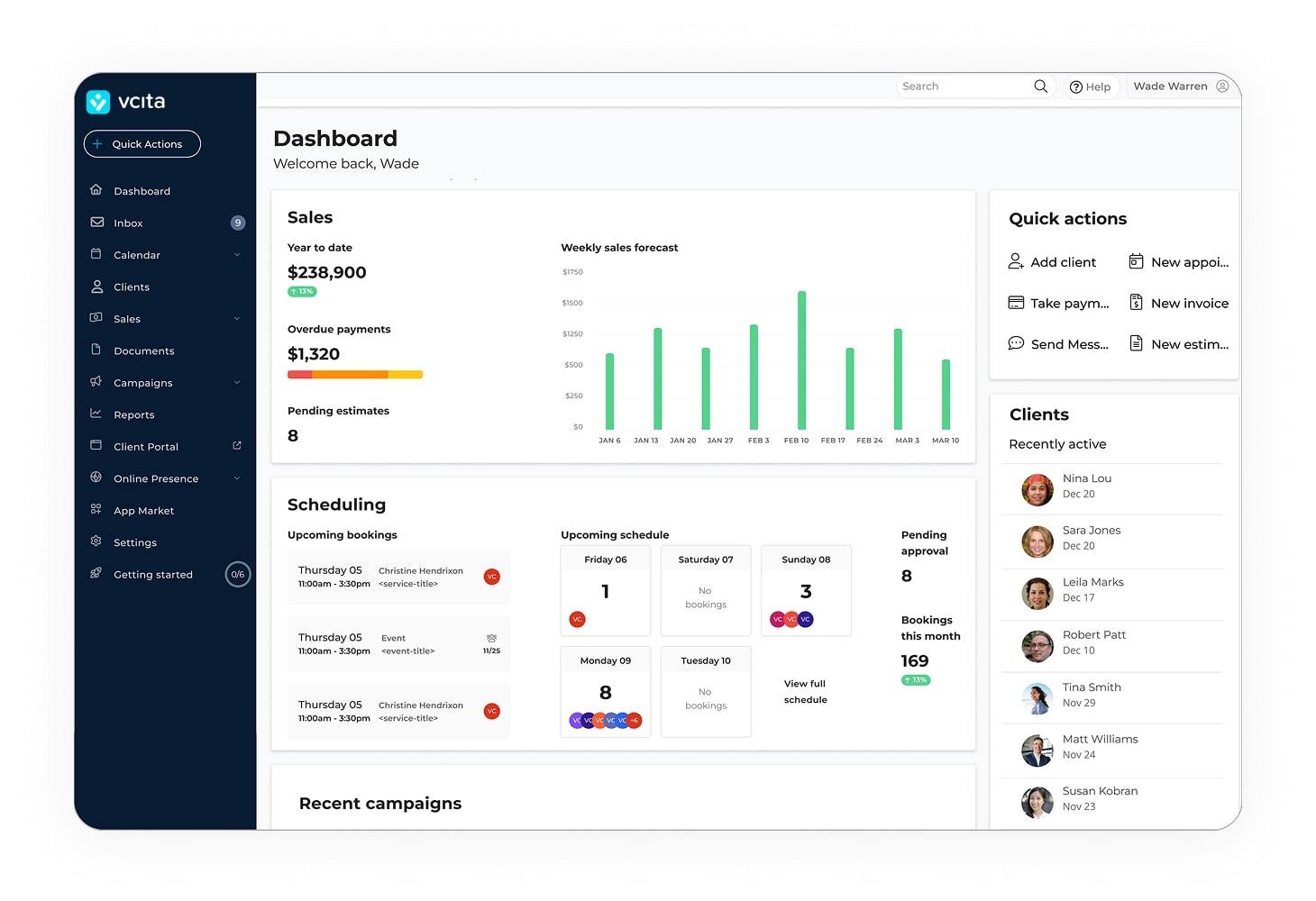Click the search magnifier icon
The height and width of the screenshot is (901, 1316).
tap(1040, 86)
